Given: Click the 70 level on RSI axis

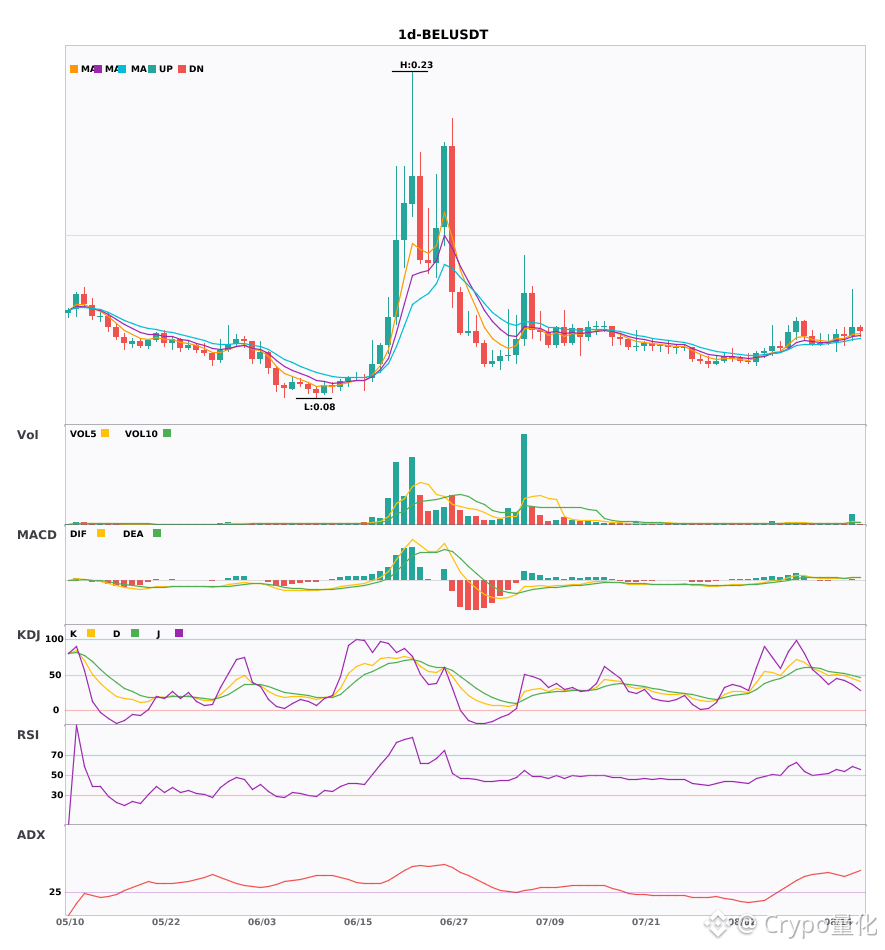Looking at the screenshot, I should [x=57, y=755].
